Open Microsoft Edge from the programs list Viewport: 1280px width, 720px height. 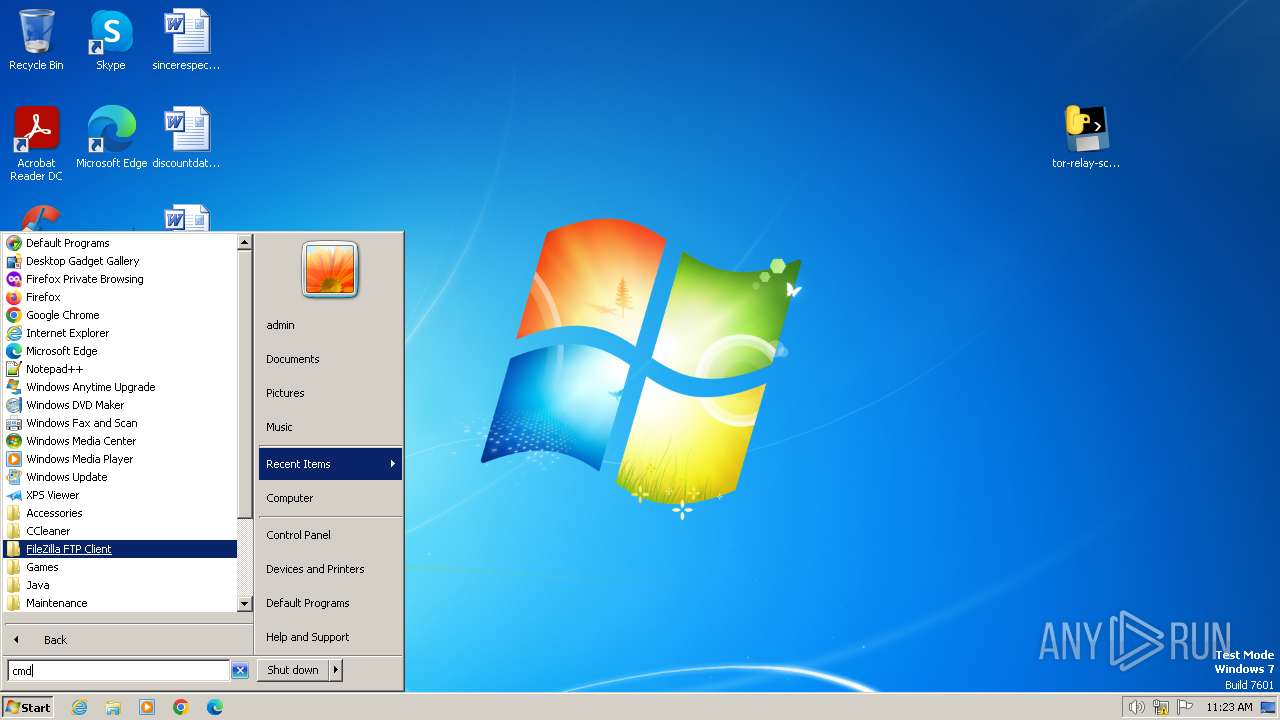tap(120, 351)
